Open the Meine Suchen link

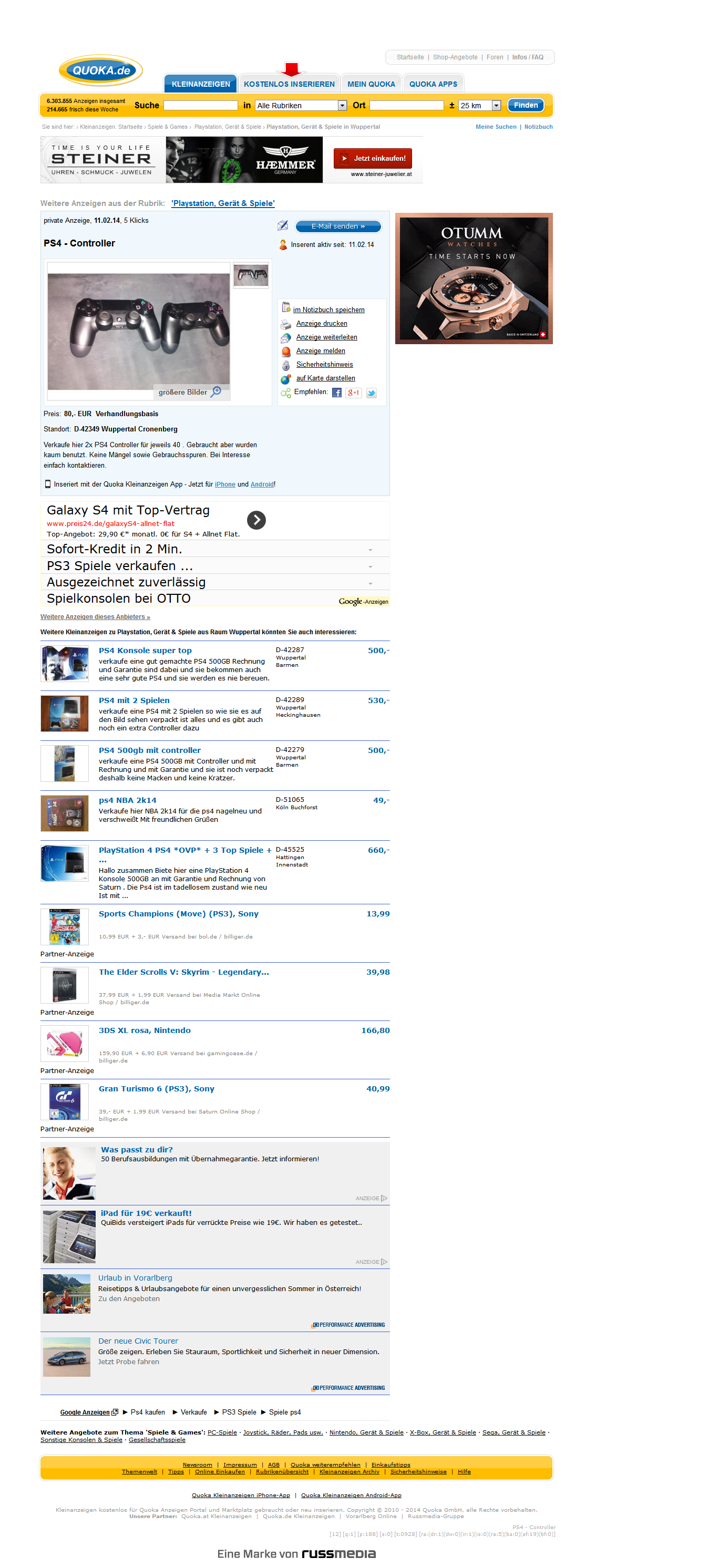(496, 127)
